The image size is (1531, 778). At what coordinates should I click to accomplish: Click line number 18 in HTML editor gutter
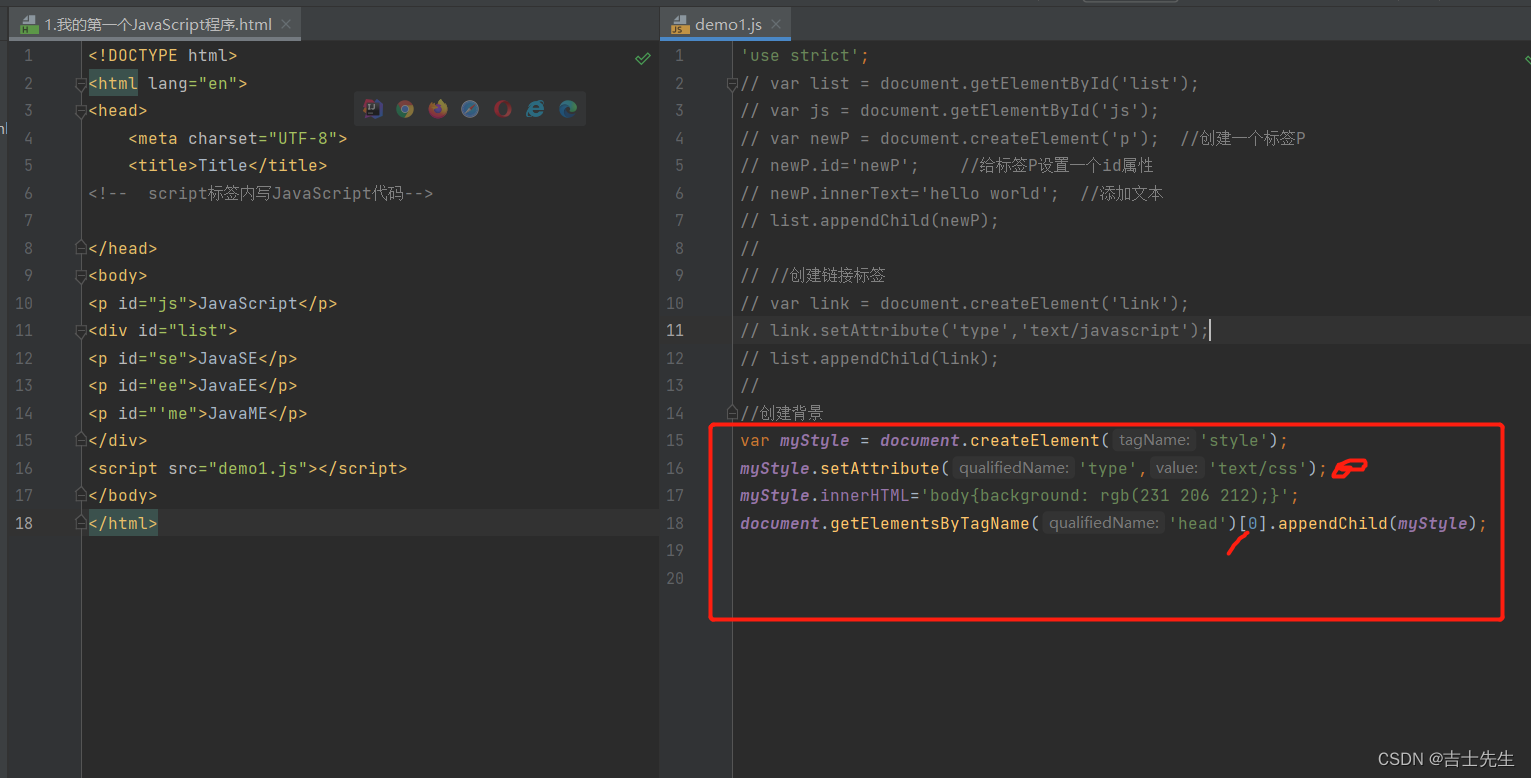coord(23,523)
